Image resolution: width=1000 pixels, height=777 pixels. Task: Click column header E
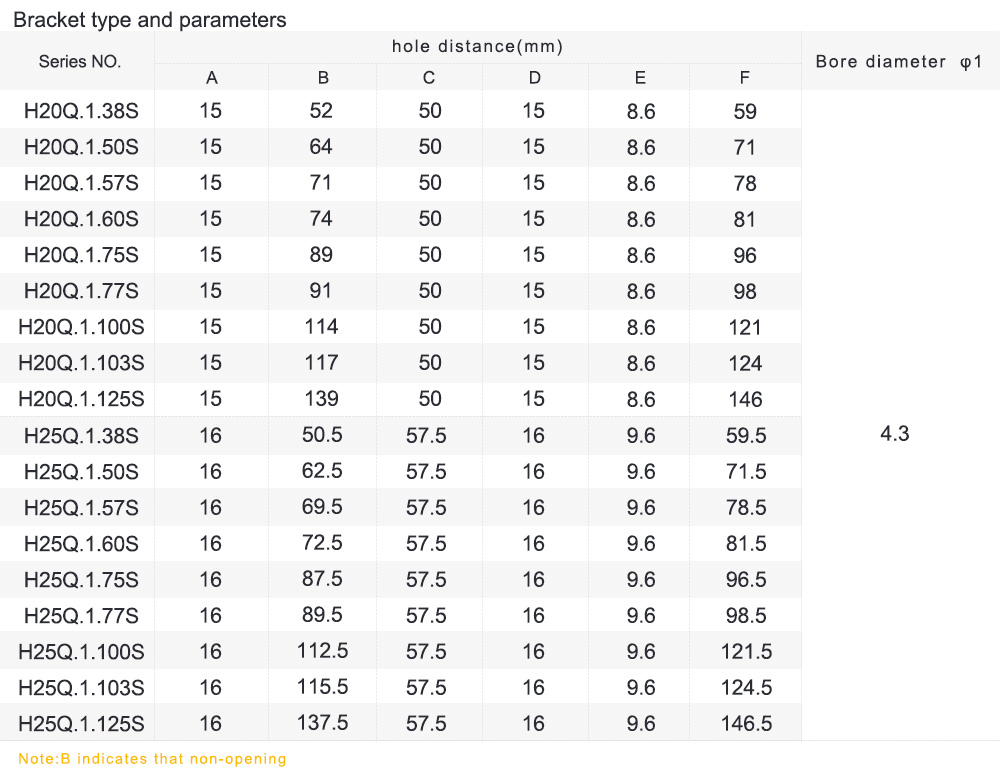point(640,78)
